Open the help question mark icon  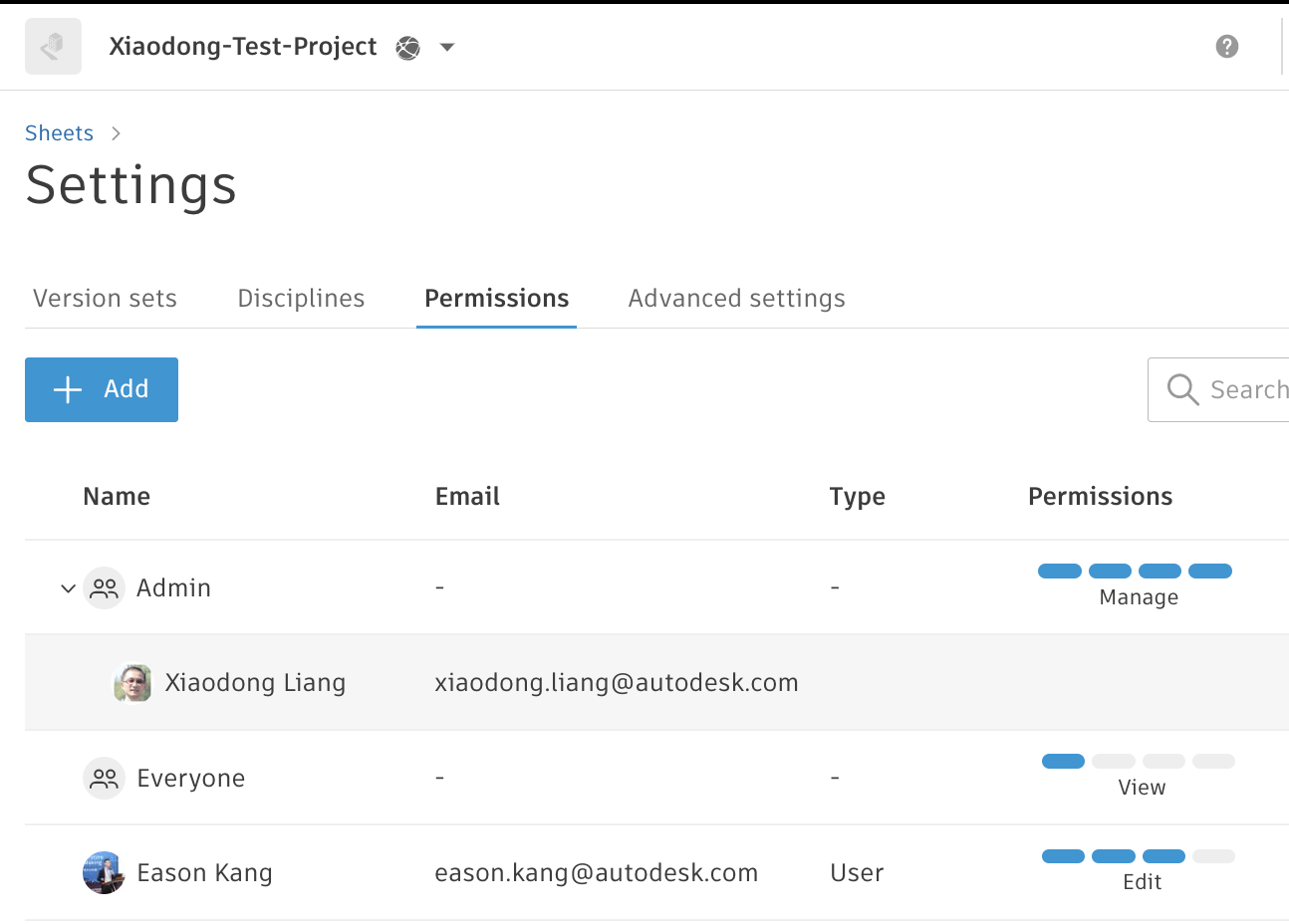pyautogui.click(x=1227, y=46)
